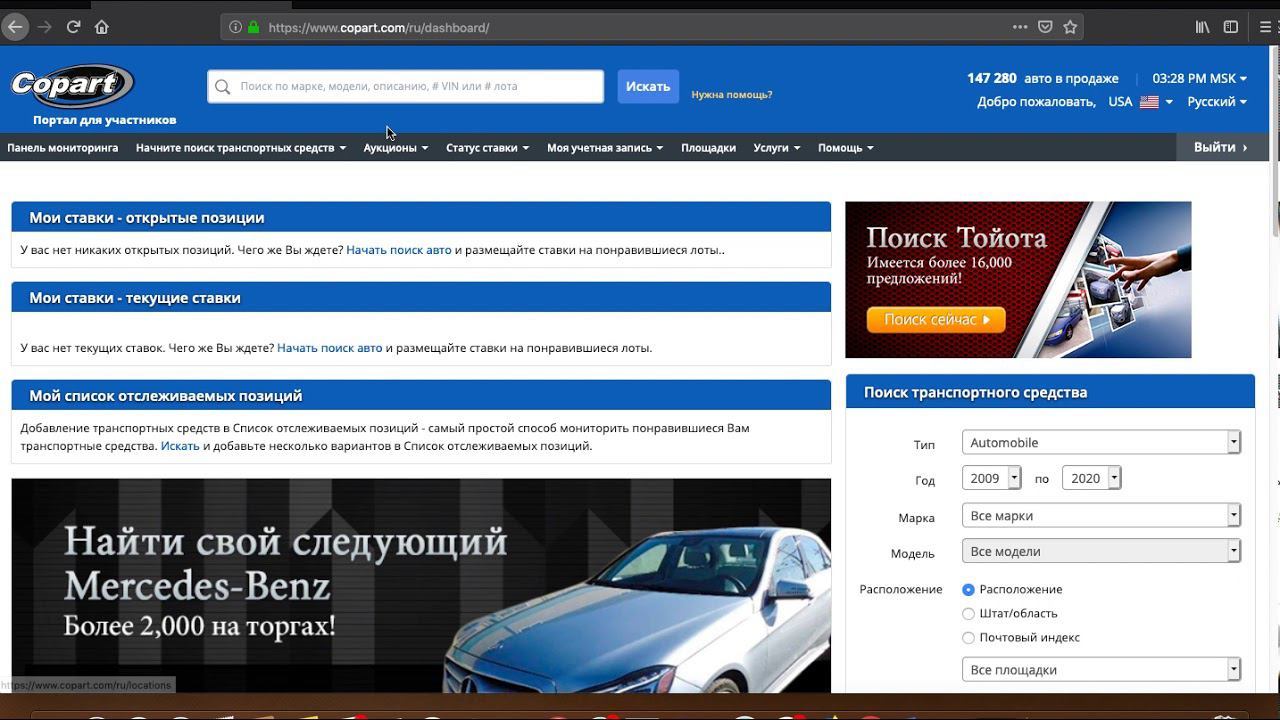Image resolution: width=1280 pixels, height=720 pixels.
Task: Click the 'Нужна помощь?' link
Action: 732,95
